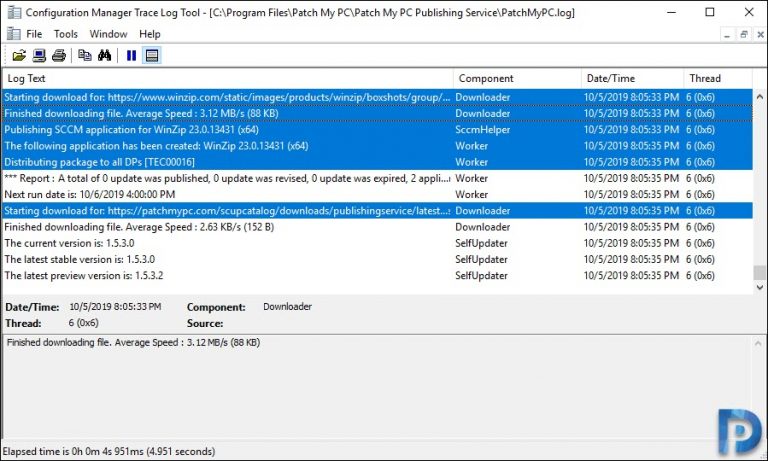This screenshot has height=461, width=768.
Task: Click the log list scrollbar thumb
Action: 760,272
